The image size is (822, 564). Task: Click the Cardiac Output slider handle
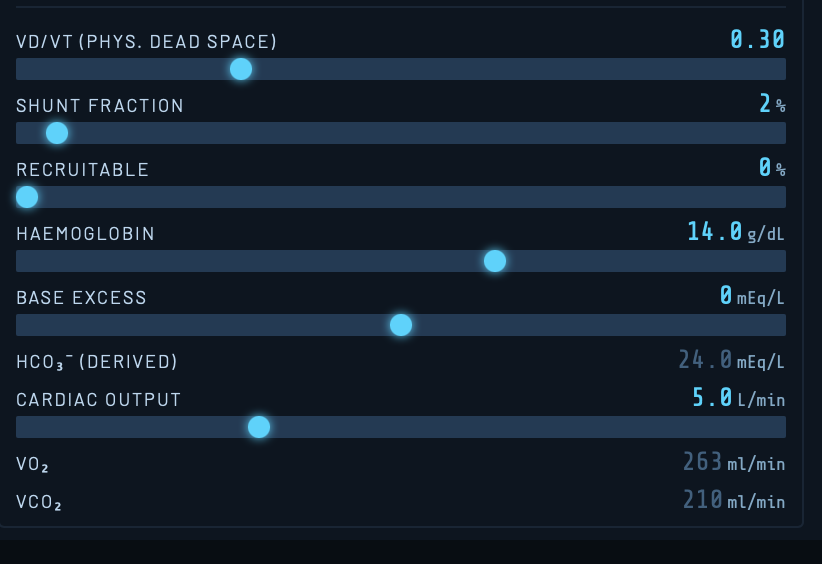(x=259, y=427)
